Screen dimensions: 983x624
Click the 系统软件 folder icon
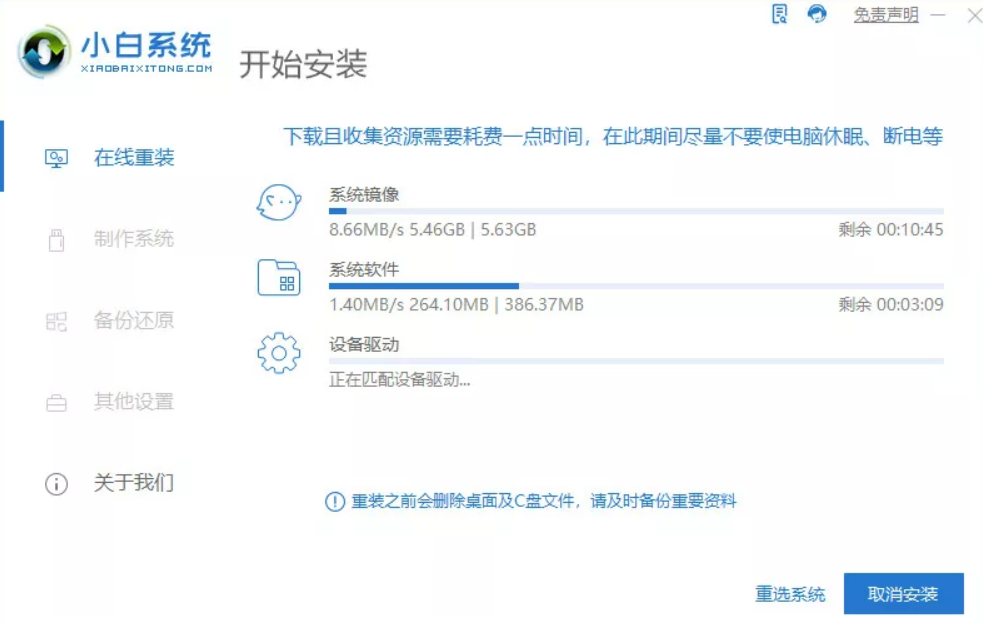pos(278,277)
